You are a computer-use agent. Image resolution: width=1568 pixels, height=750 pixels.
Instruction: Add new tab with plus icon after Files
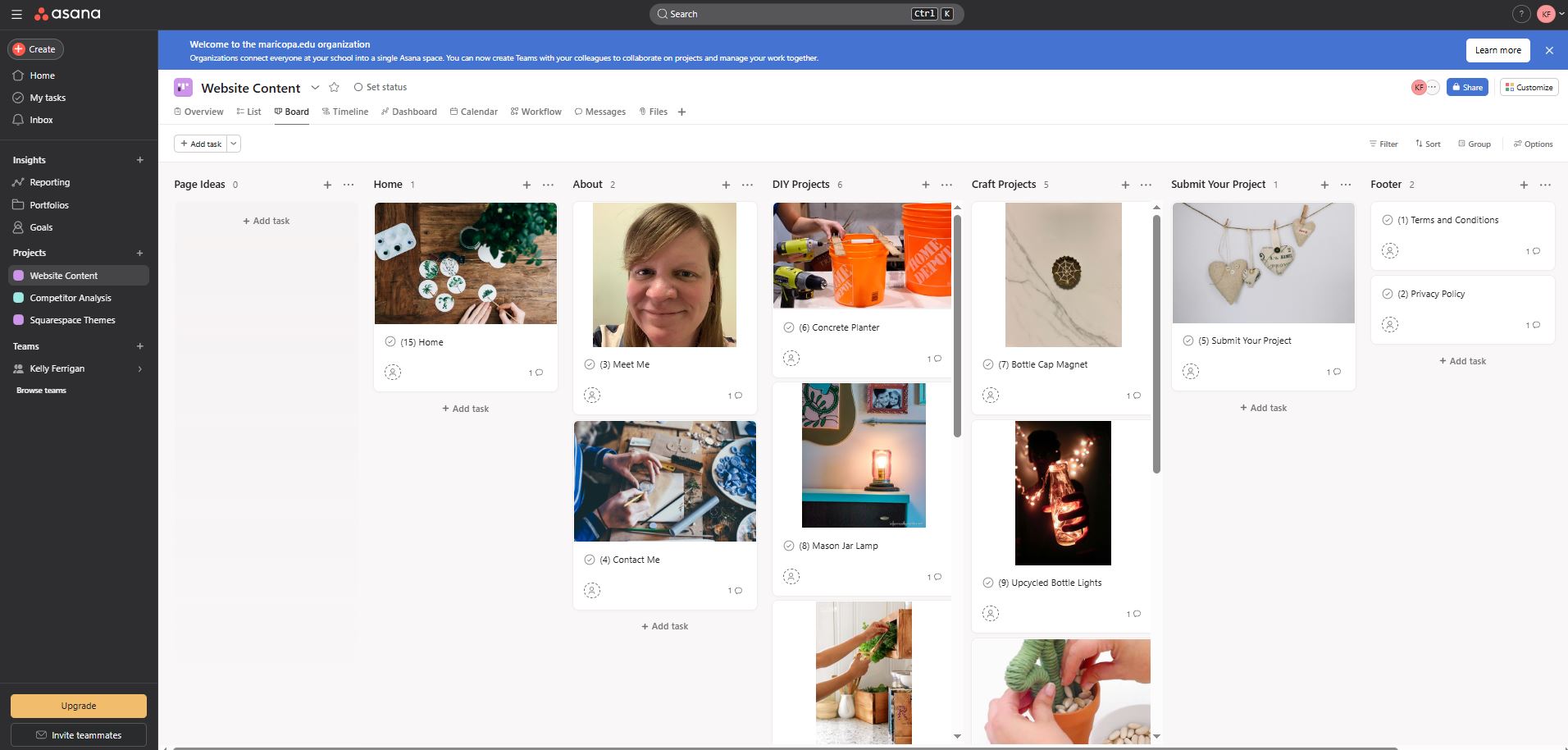coord(681,112)
